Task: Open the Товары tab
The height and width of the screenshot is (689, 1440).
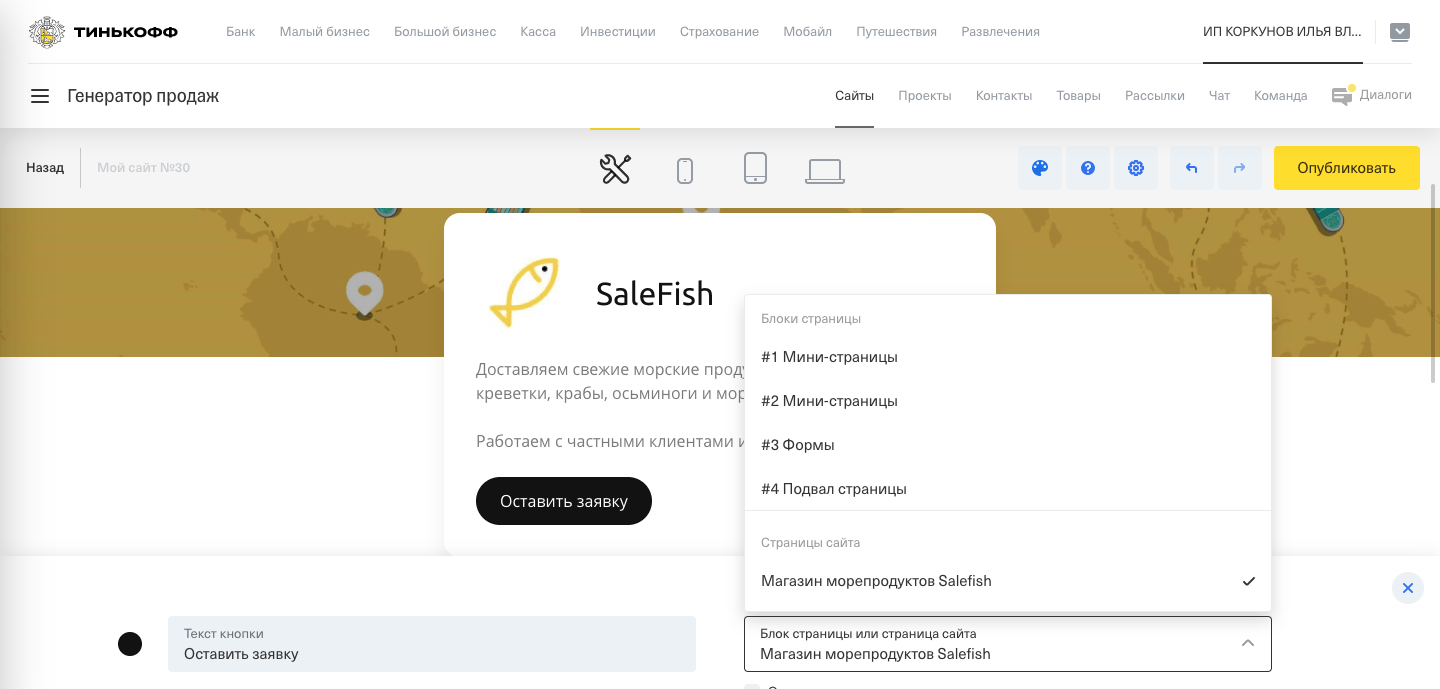Action: (1078, 96)
